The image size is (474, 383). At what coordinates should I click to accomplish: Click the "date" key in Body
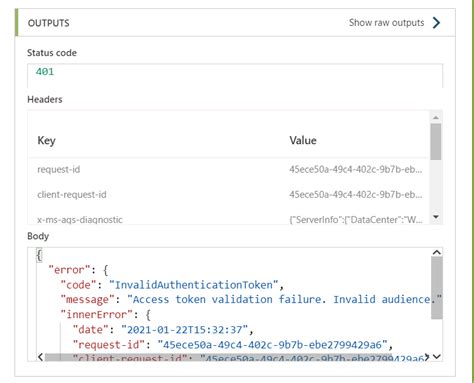click(91, 329)
